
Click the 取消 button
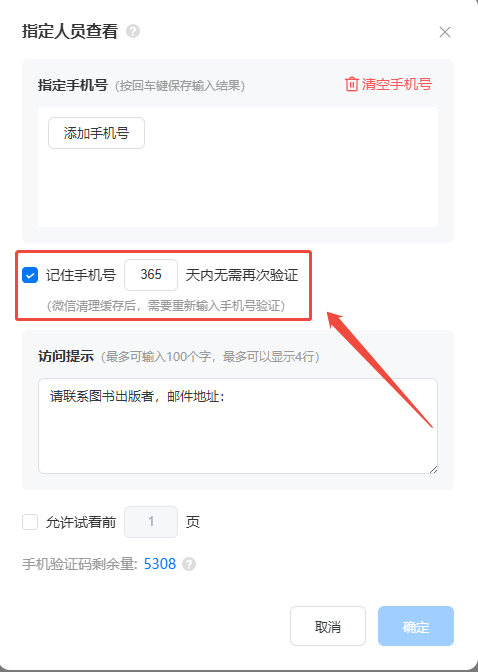(328, 626)
